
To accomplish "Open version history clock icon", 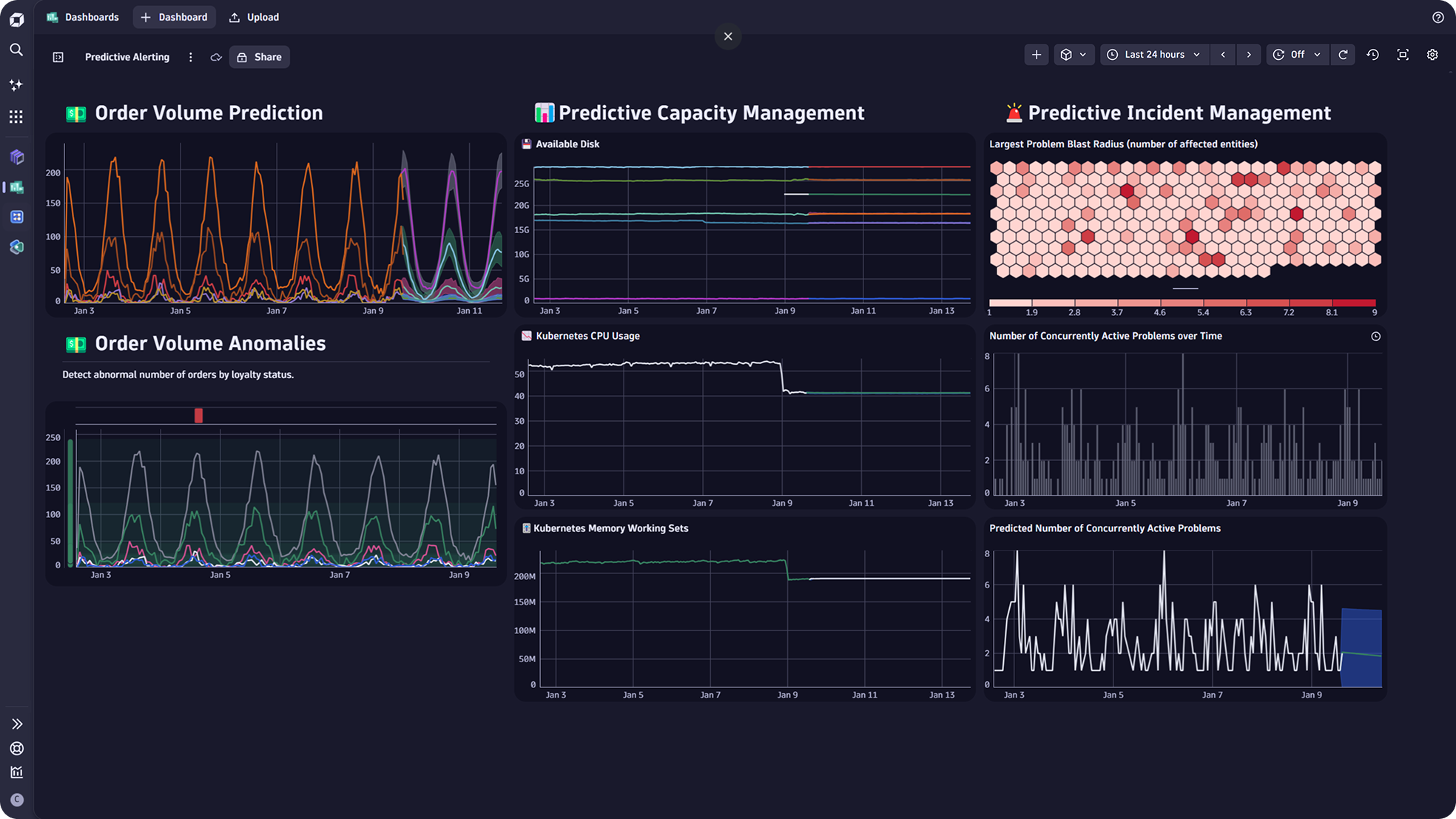I will pyautogui.click(x=1373, y=55).
